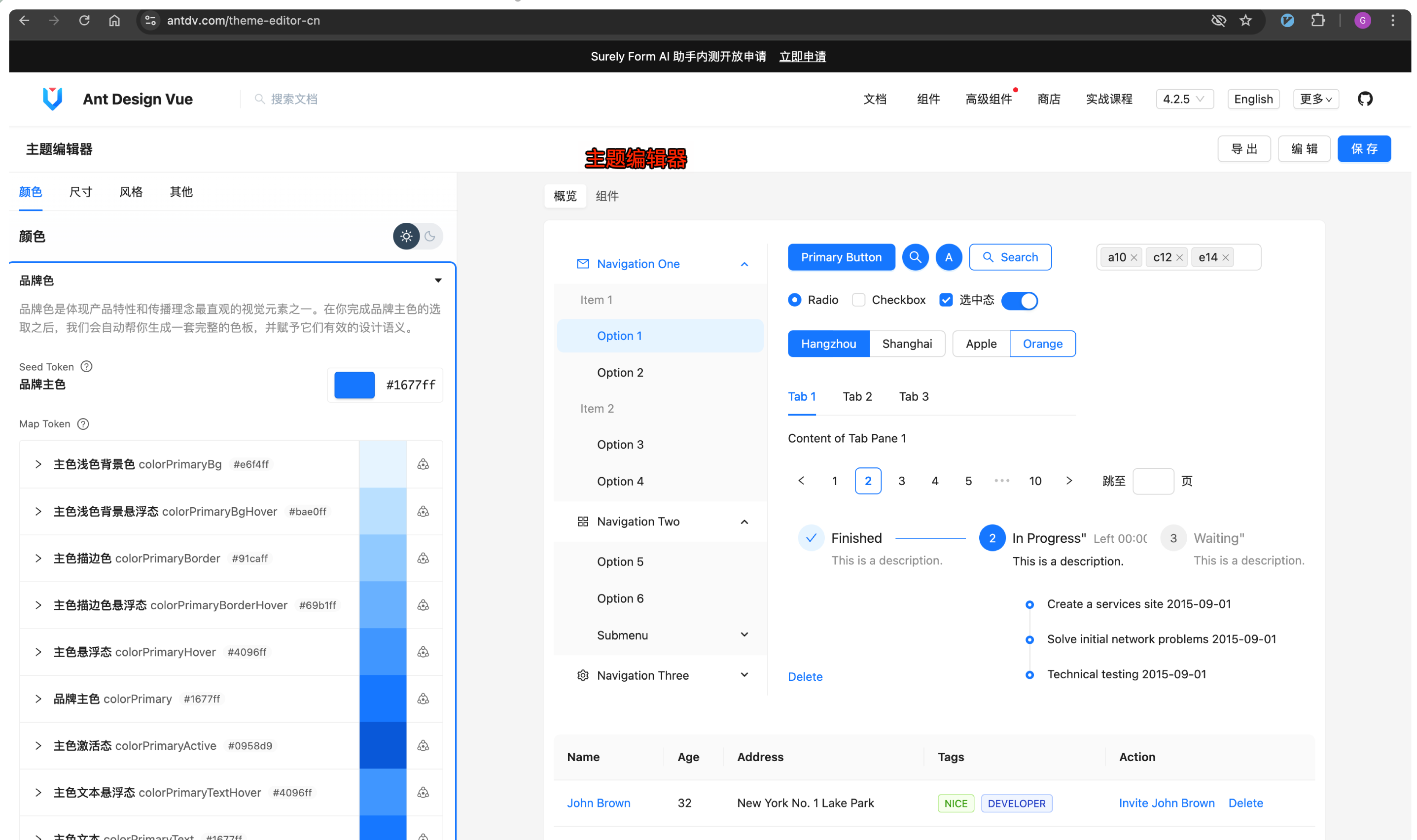Turn off the blue switch toggle
Viewport: 1417px width, 840px height.
1019,301
